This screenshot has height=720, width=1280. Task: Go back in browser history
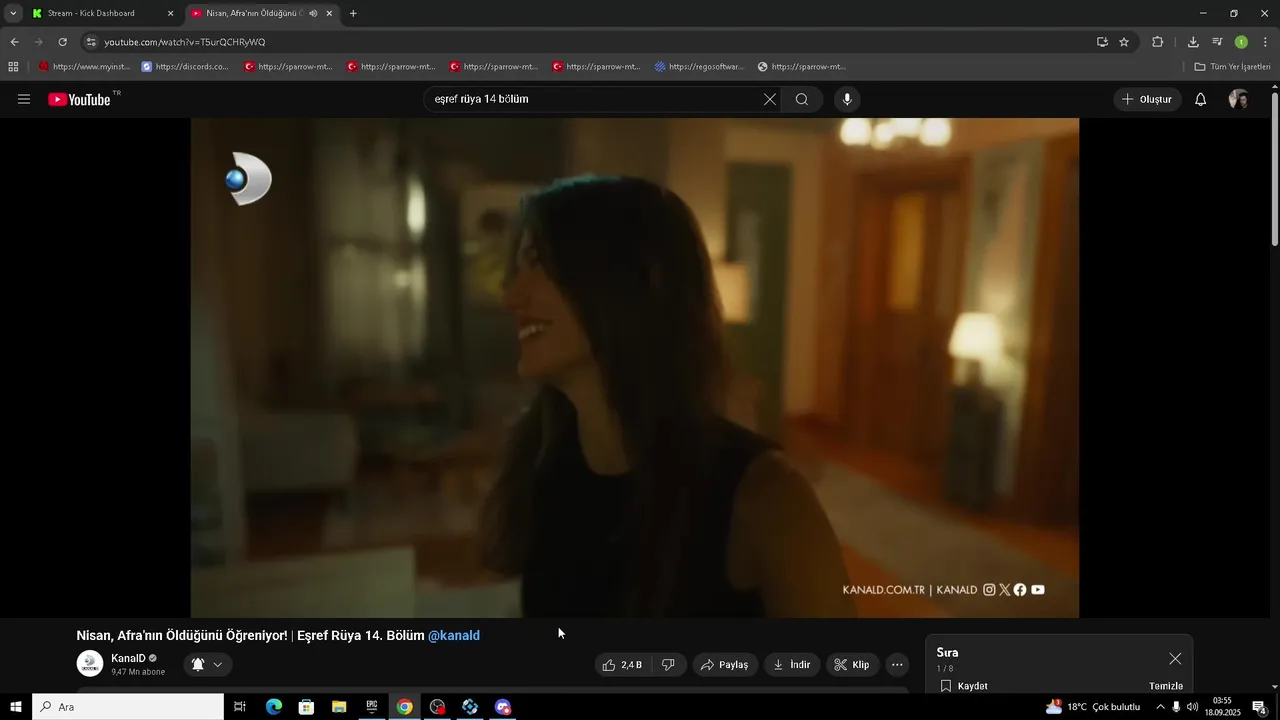(14, 42)
